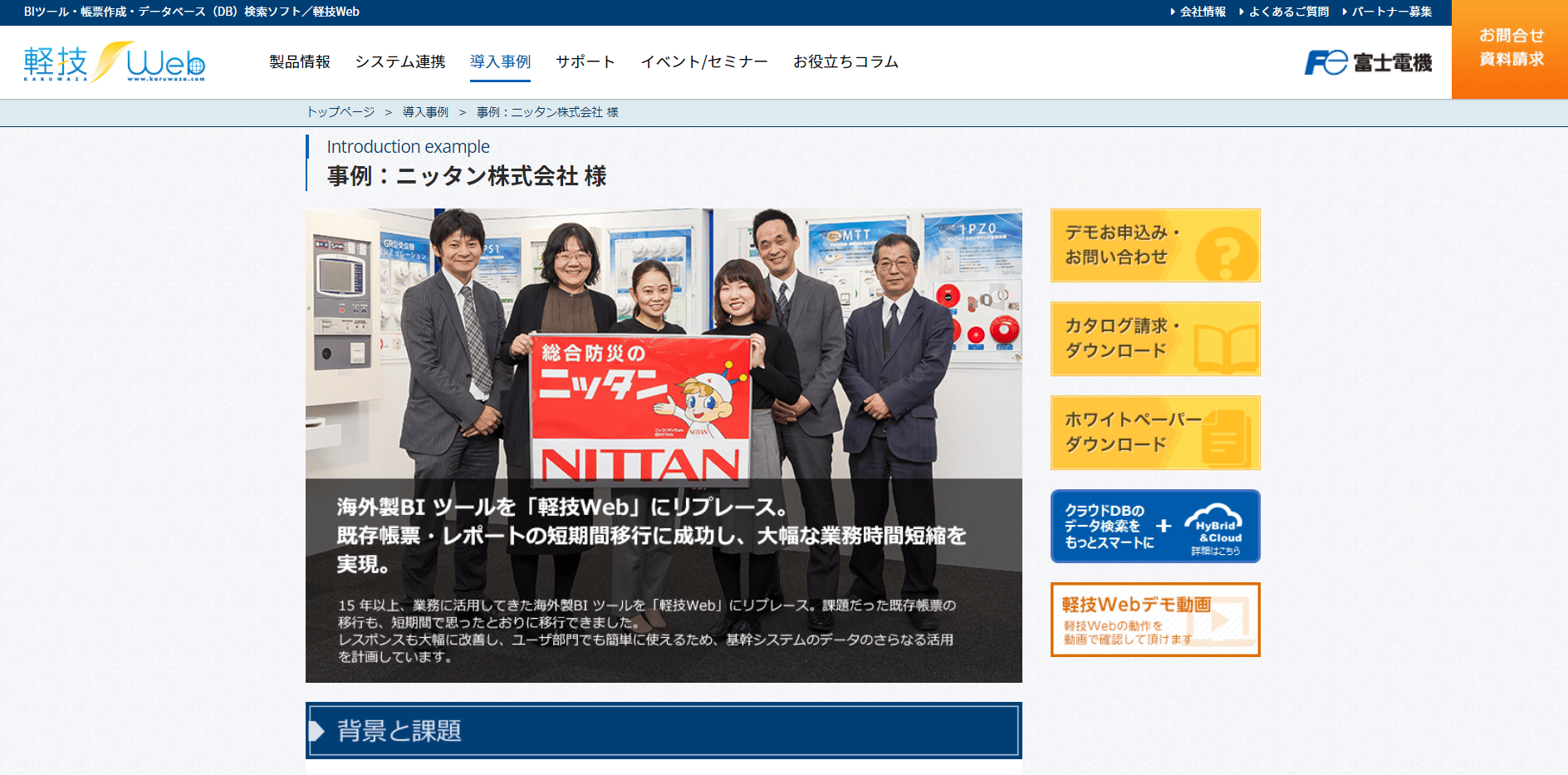Click the Fuji Electric 富士電機 logo
Screen dimensions: 1568x775
click(x=1368, y=62)
